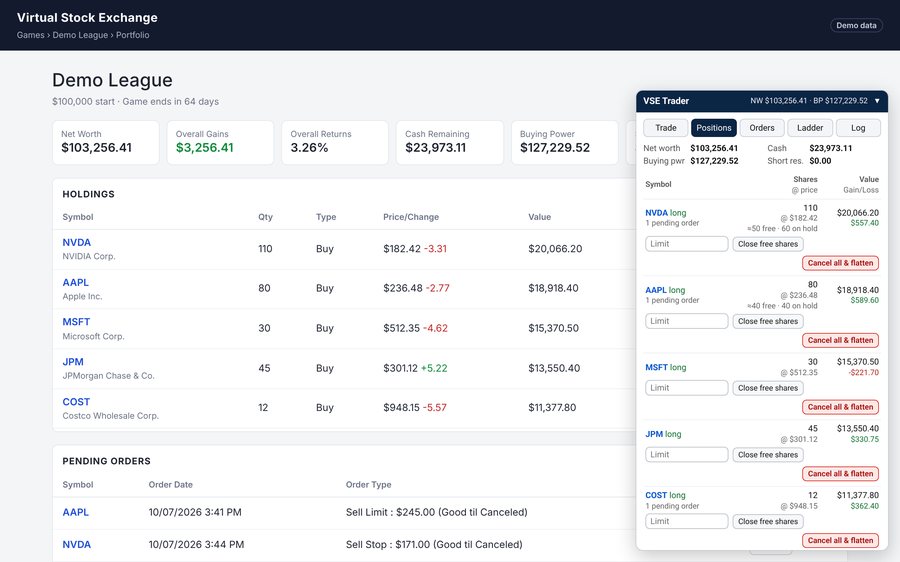Screen dimensions: 900x562
Task: Open AAPL link in VSE Trader panel
Action: pos(655,290)
